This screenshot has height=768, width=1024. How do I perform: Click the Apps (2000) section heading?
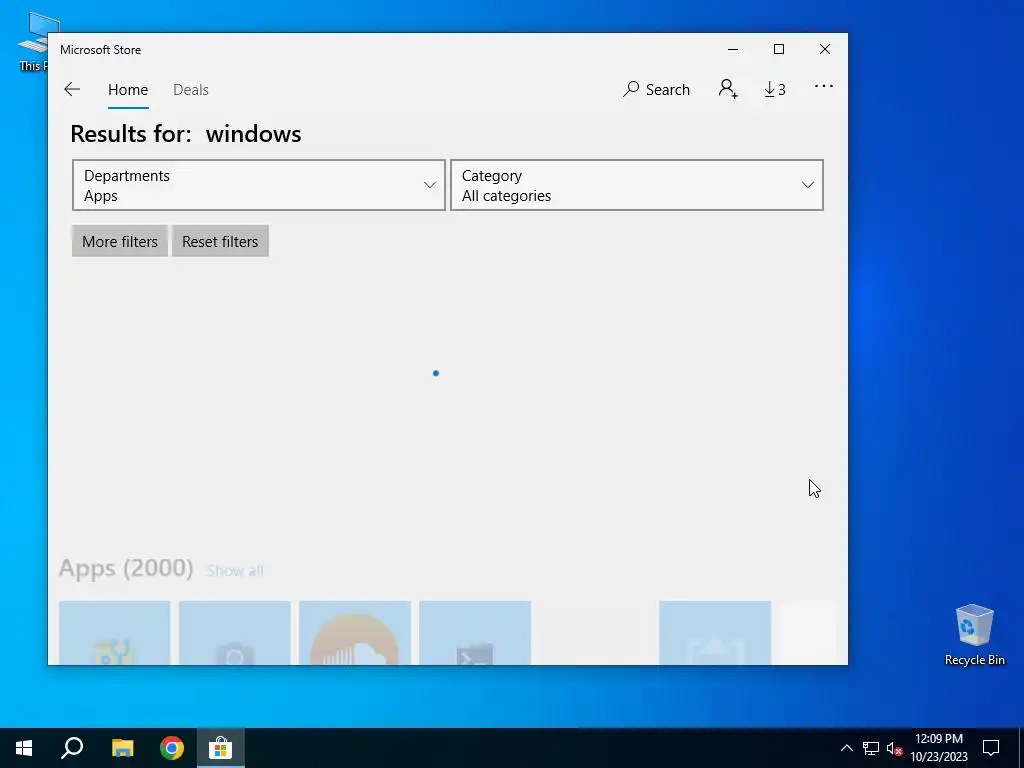coord(126,568)
